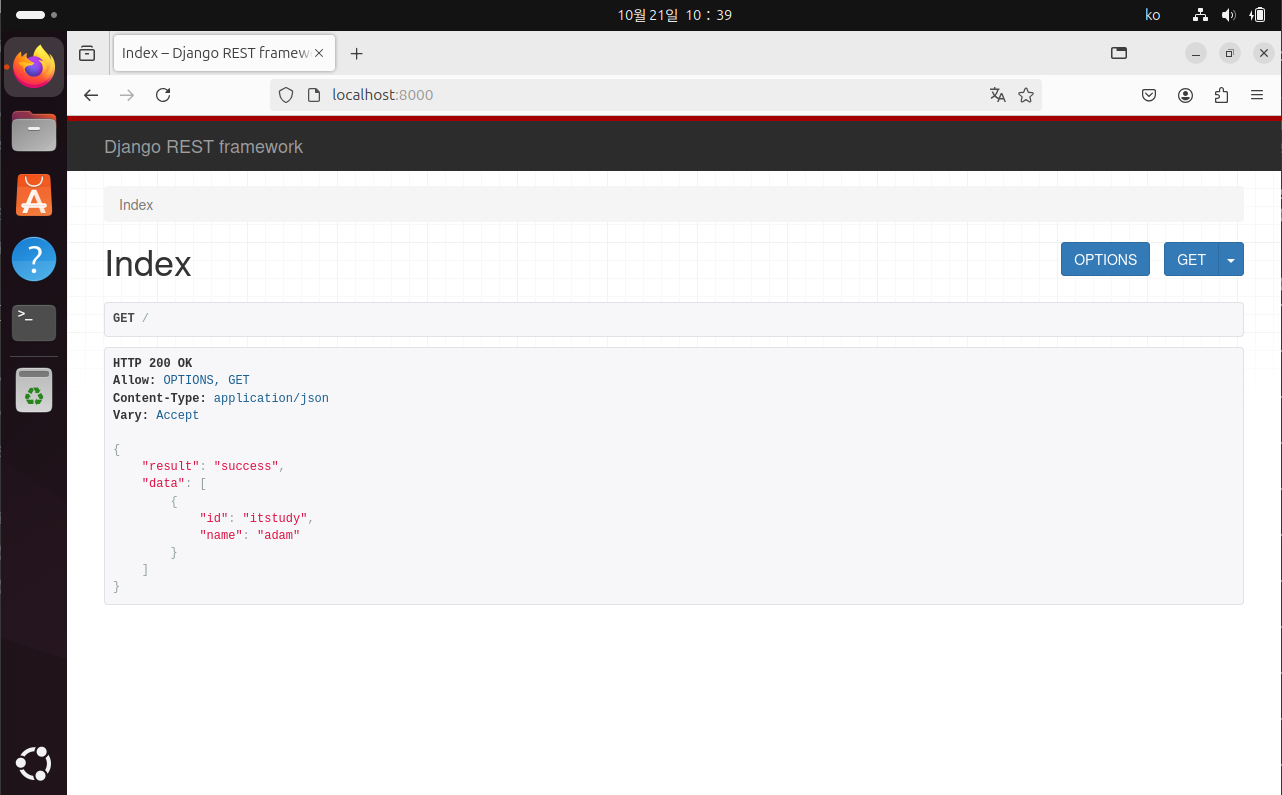Viewport: 1282px width, 795px height.
Task: Click the "success" result value in the JSON
Action: click(x=246, y=466)
